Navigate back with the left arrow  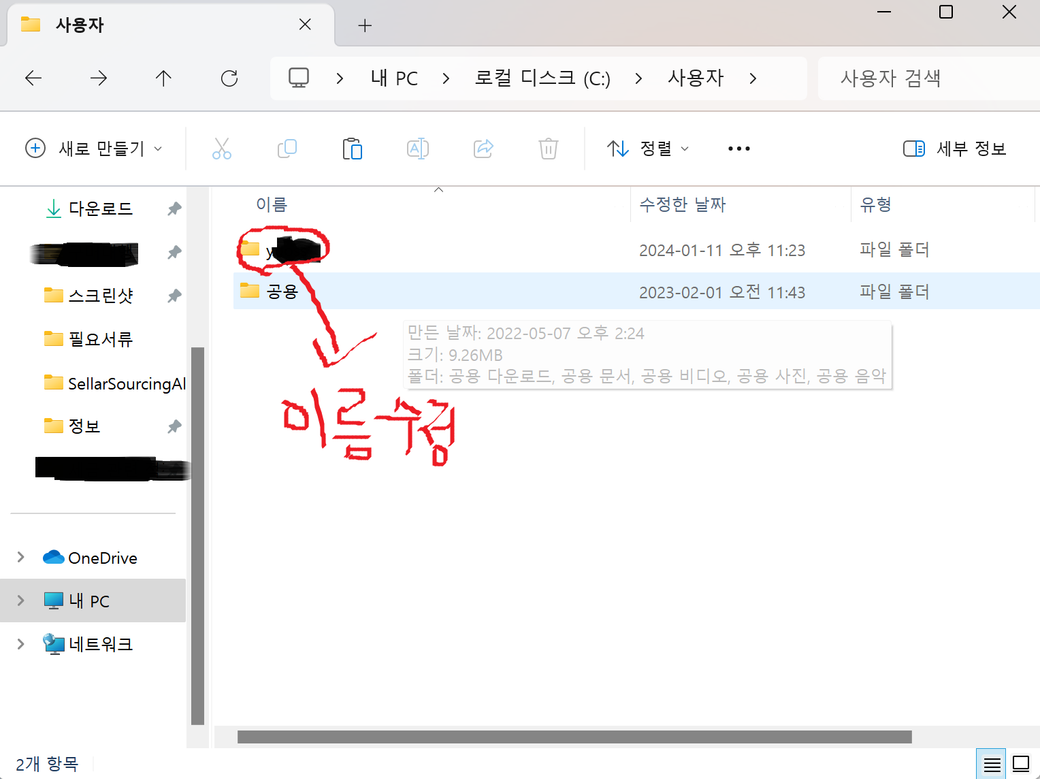tap(33, 78)
